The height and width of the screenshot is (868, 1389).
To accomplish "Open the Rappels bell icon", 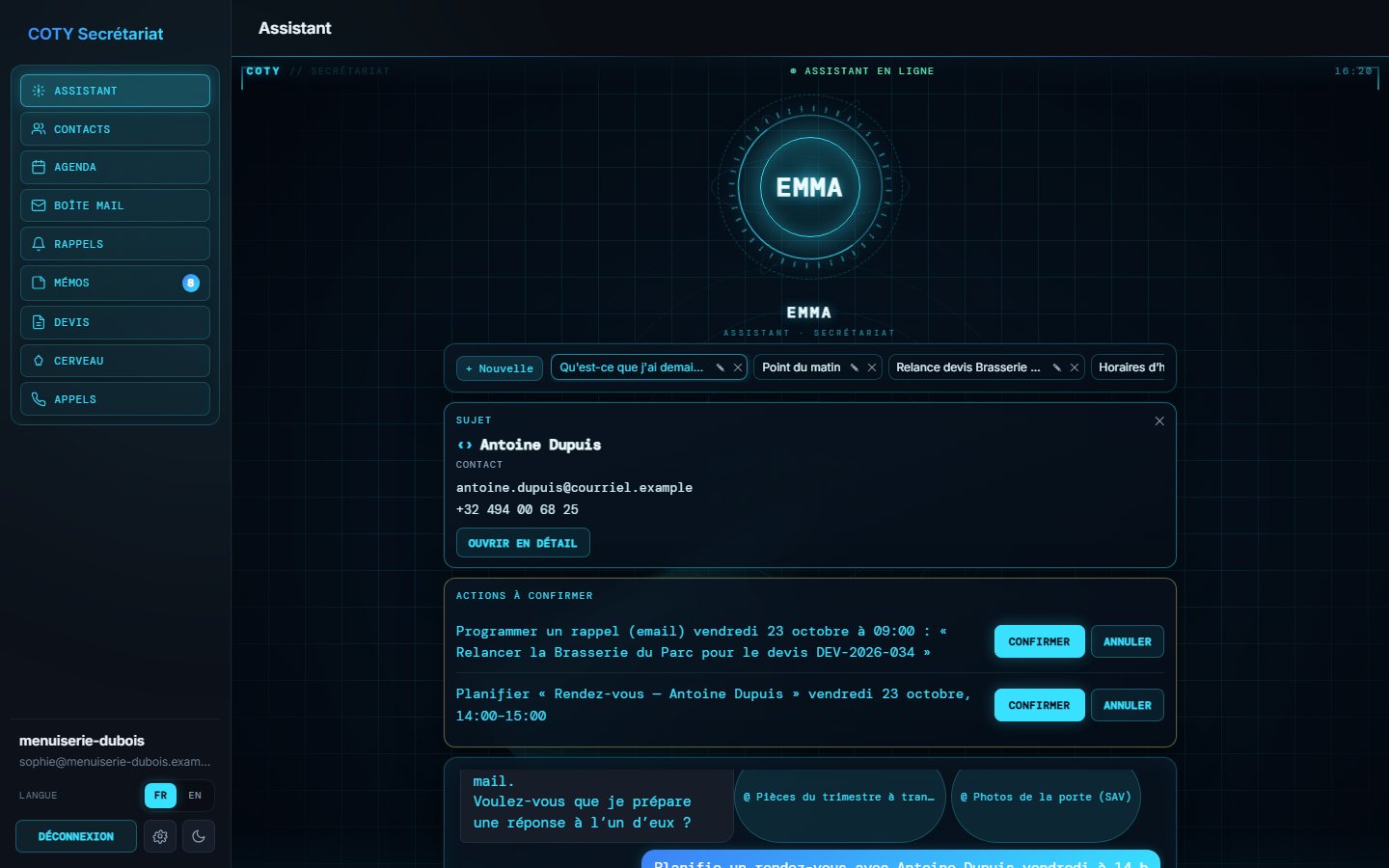I will pos(39,244).
